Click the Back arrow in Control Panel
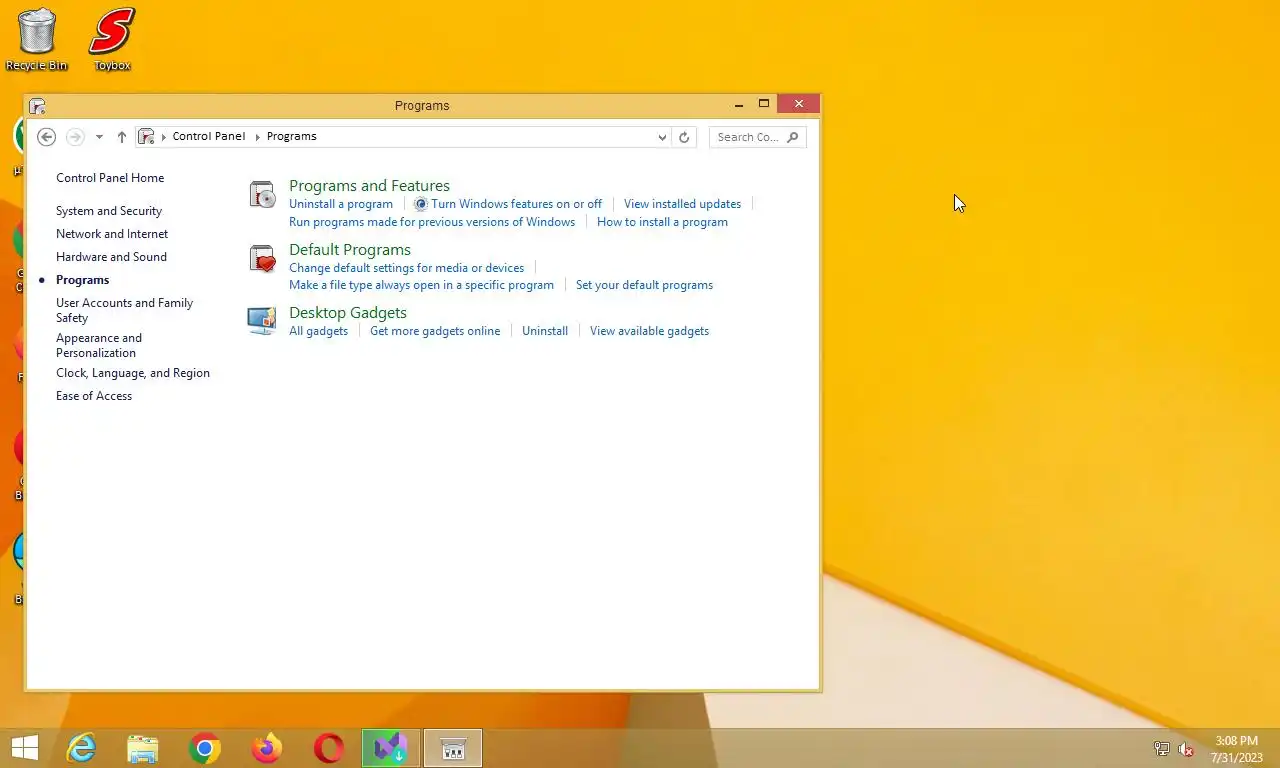Image resolution: width=1280 pixels, height=768 pixels. click(x=46, y=137)
